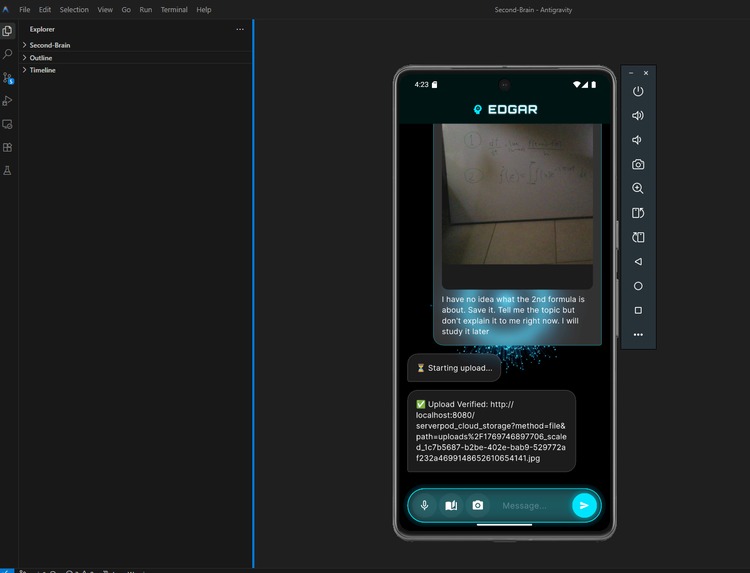Open emulator extended controls ellipsis
The height and width of the screenshot is (573, 750).
coord(638,335)
